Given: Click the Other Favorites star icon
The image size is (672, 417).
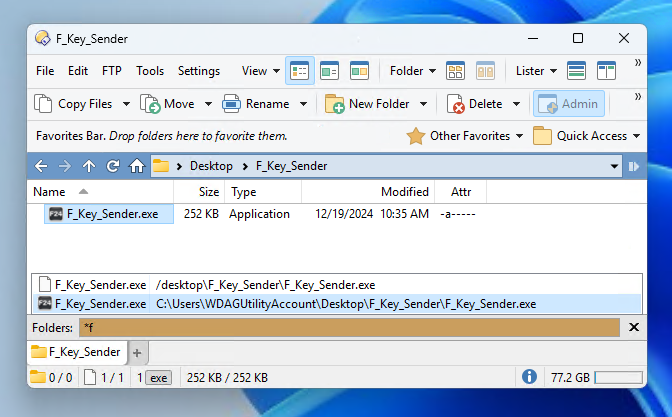Looking at the screenshot, I should tap(415, 136).
